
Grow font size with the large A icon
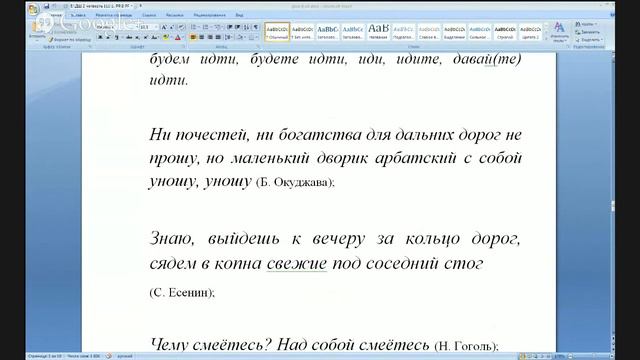coord(164,27)
